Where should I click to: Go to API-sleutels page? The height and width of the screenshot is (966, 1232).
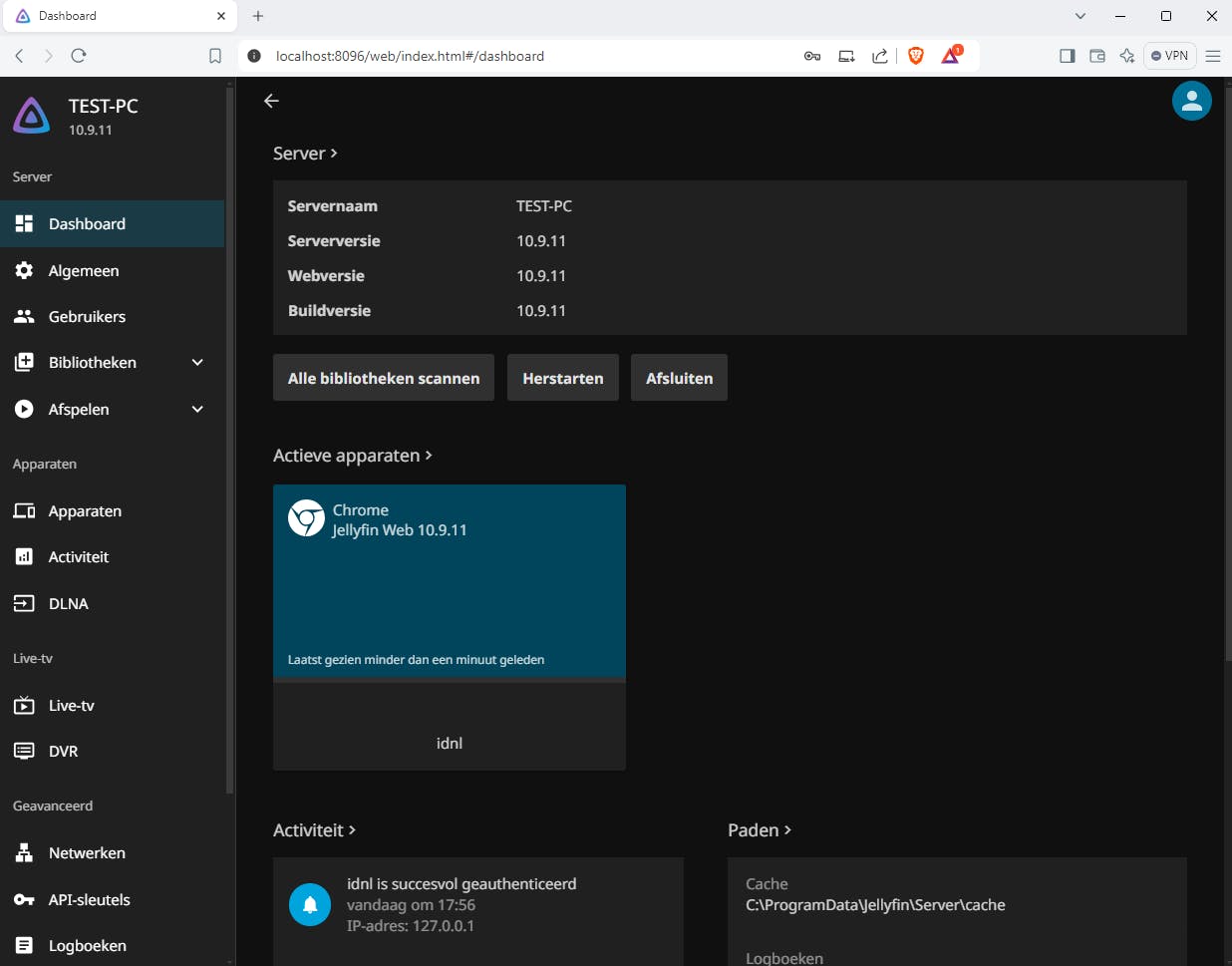click(x=89, y=899)
